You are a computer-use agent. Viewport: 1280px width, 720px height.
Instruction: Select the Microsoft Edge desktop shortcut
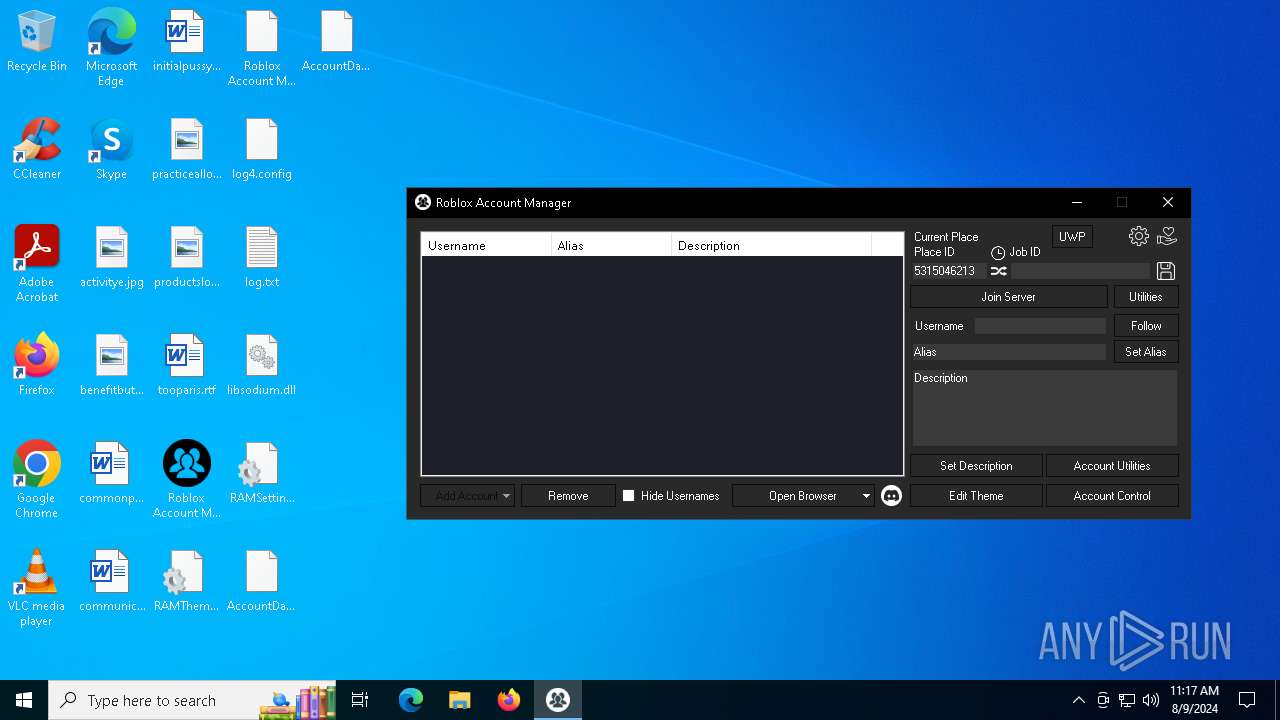tap(111, 48)
